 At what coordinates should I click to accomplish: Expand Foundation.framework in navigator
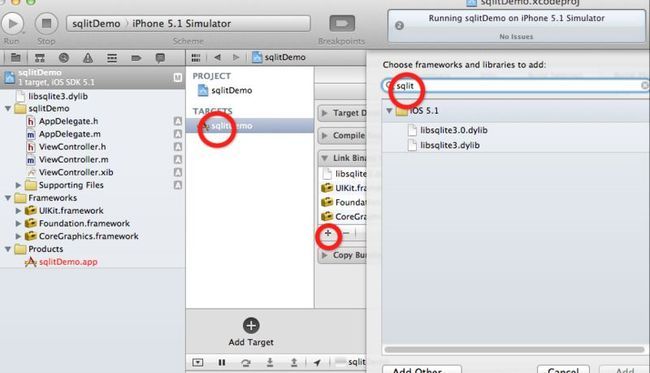coord(18,223)
